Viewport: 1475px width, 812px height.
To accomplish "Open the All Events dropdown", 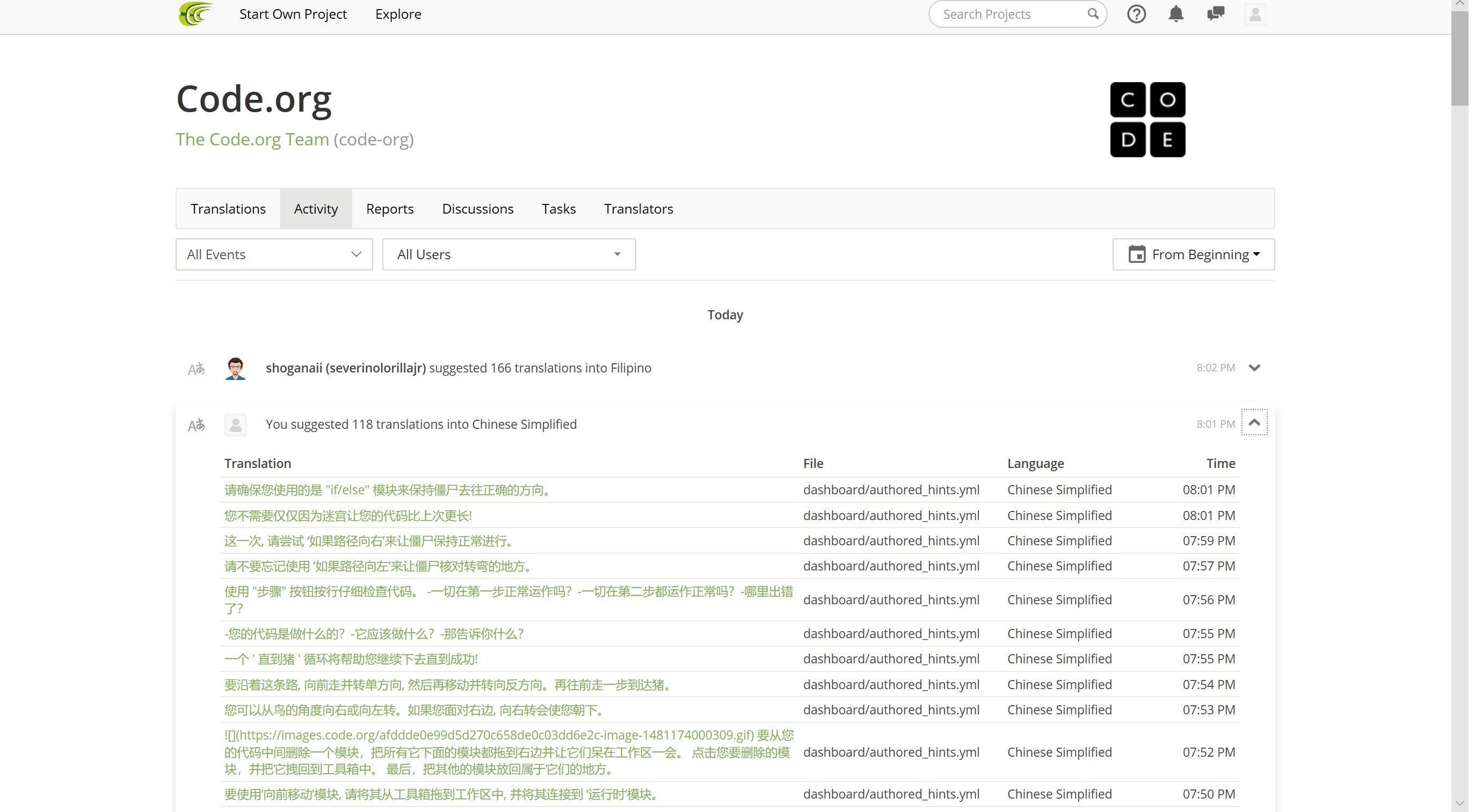I will tap(274, 254).
